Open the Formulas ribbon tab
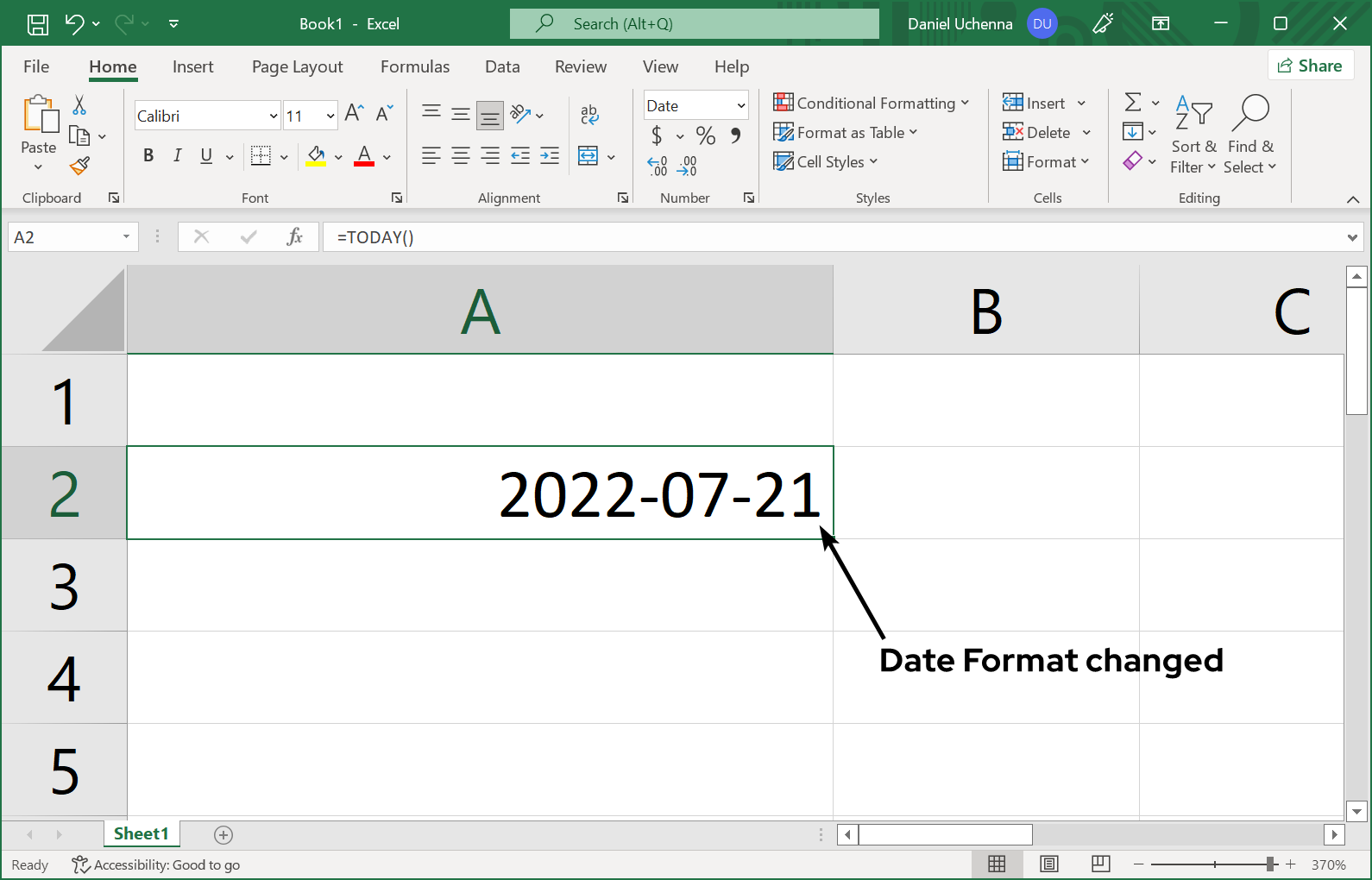The height and width of the screenshot is (880, 1372). click(415, 66)
